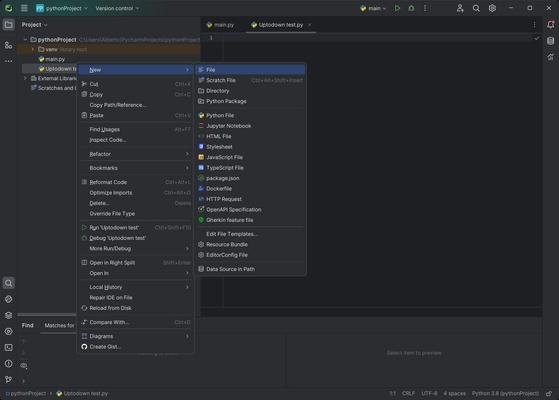Choose Run 'Uptodown test' menu entry
The image size is (559, 400).
click(135, 227)
